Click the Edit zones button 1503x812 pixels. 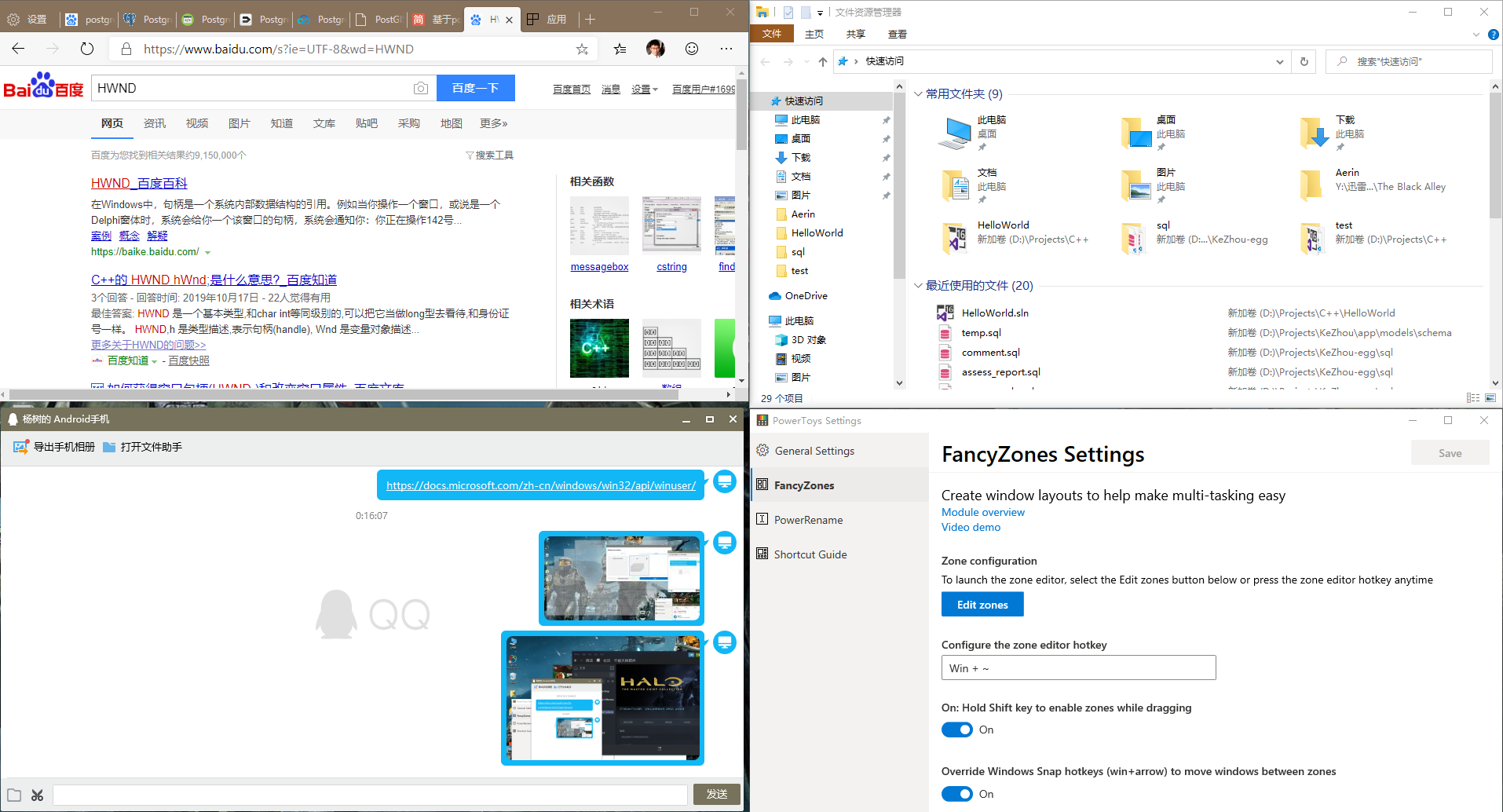pyautogui.click(x=982, y=604)
